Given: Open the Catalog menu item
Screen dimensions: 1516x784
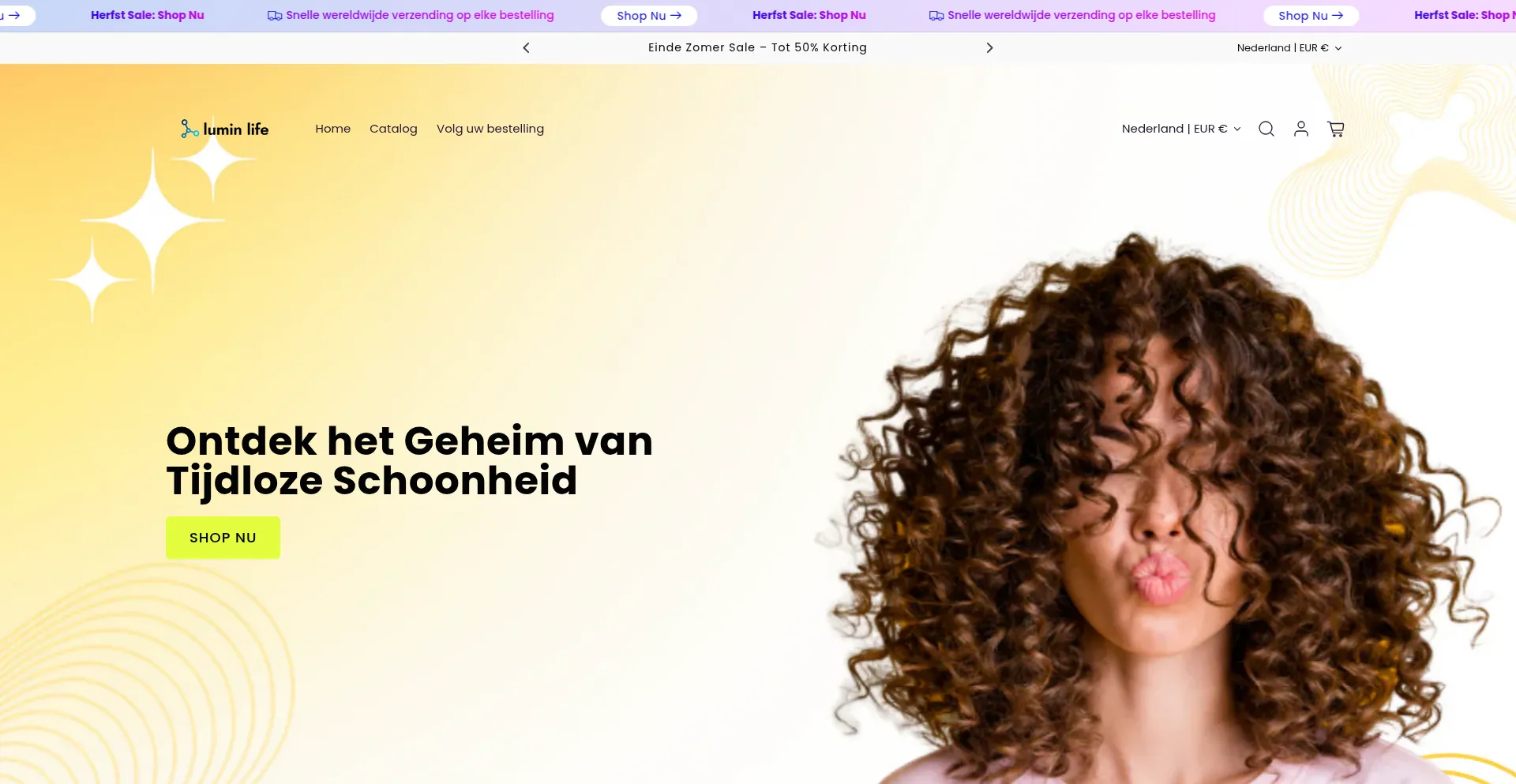Looking at the screenshot, I should (393, 129).
